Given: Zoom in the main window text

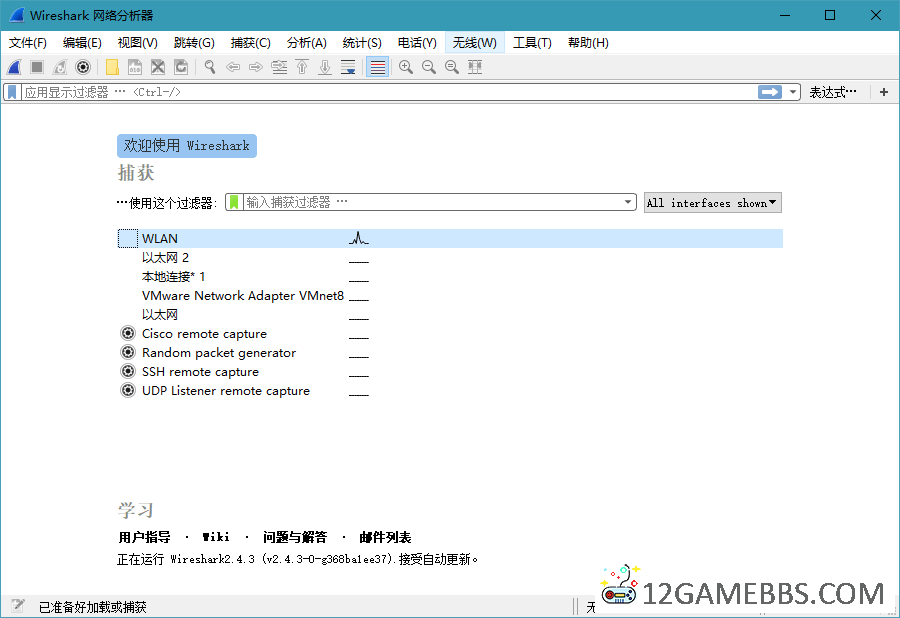Looking at the screenshot, I should pyautogui.click(x=406, y=67).
